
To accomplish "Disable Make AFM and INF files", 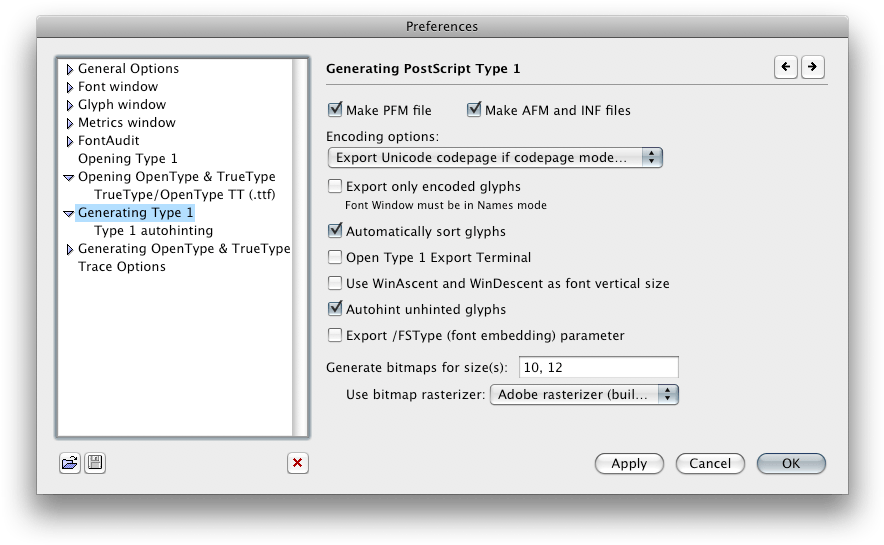I will coord(475,110).
